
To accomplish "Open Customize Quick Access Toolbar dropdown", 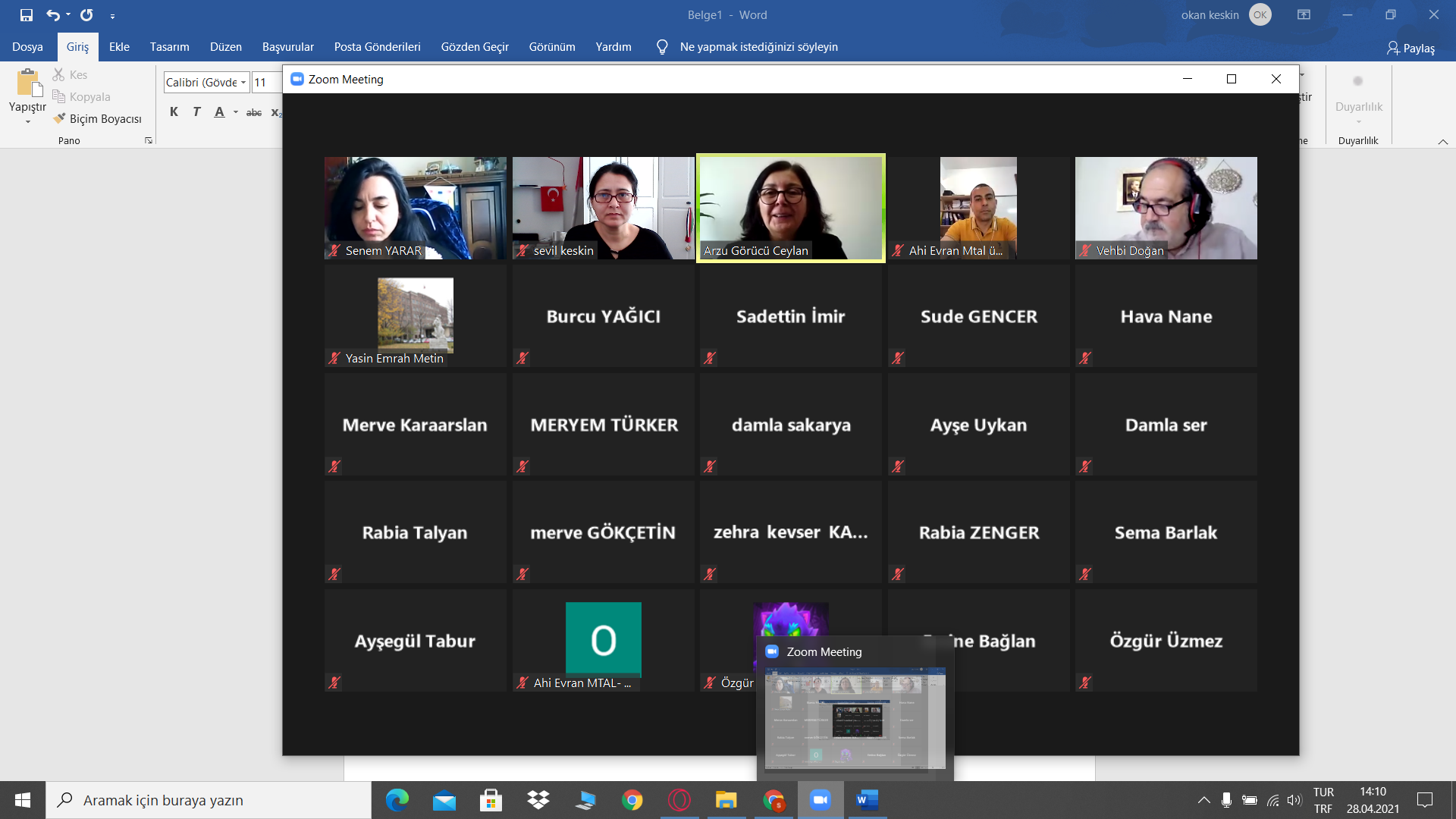I will click(112, 16).
